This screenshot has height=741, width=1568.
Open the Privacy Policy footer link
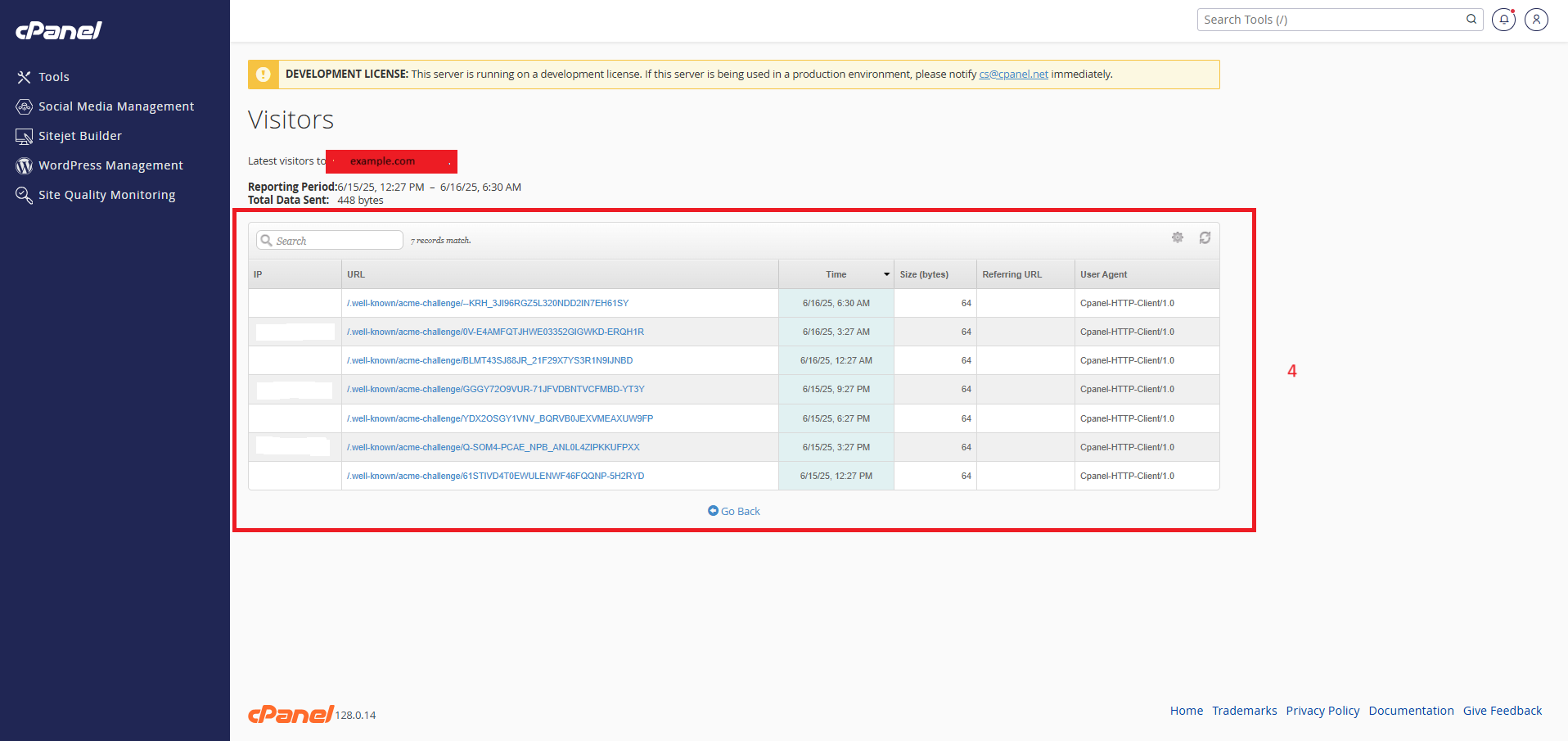[x=1322, y=711]
